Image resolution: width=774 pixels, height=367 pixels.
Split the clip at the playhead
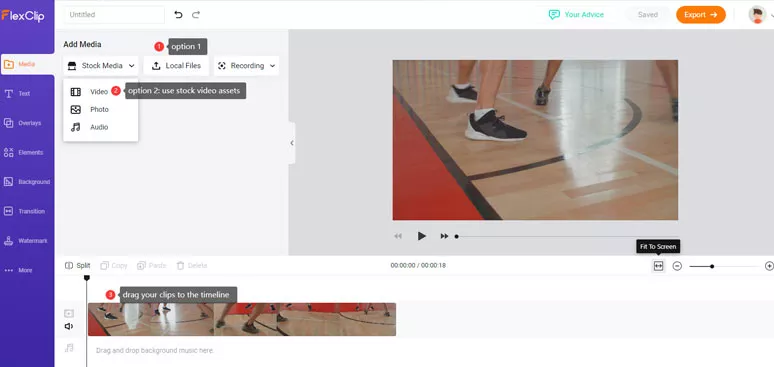(77, 266)
